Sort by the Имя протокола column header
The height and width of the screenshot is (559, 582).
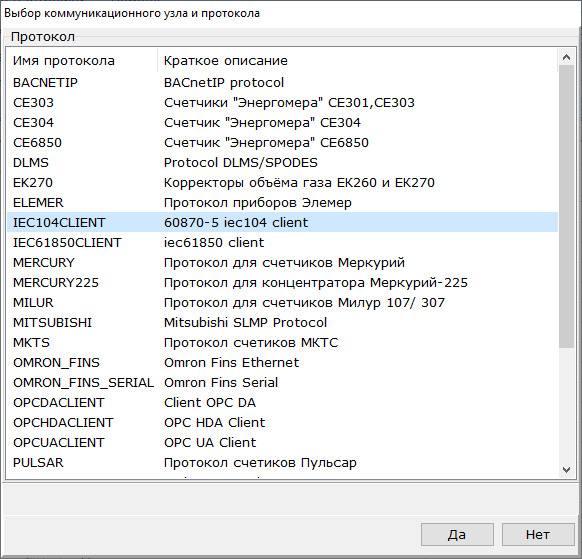point(82,61)
